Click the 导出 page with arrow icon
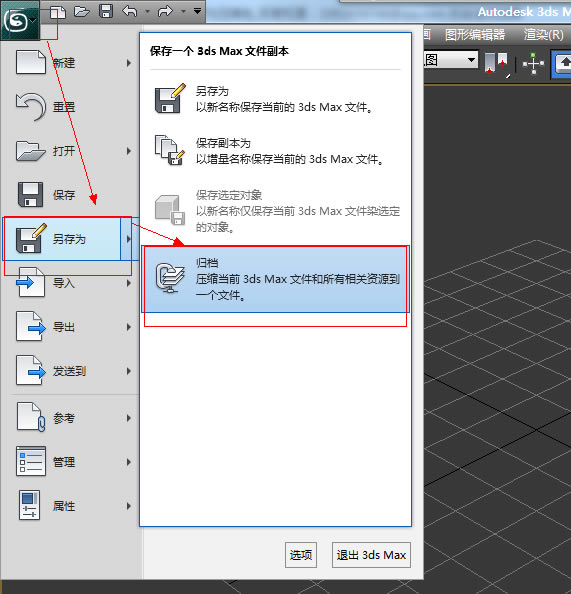This screenshot has width=571, height=594. click(x=31, y=326)
